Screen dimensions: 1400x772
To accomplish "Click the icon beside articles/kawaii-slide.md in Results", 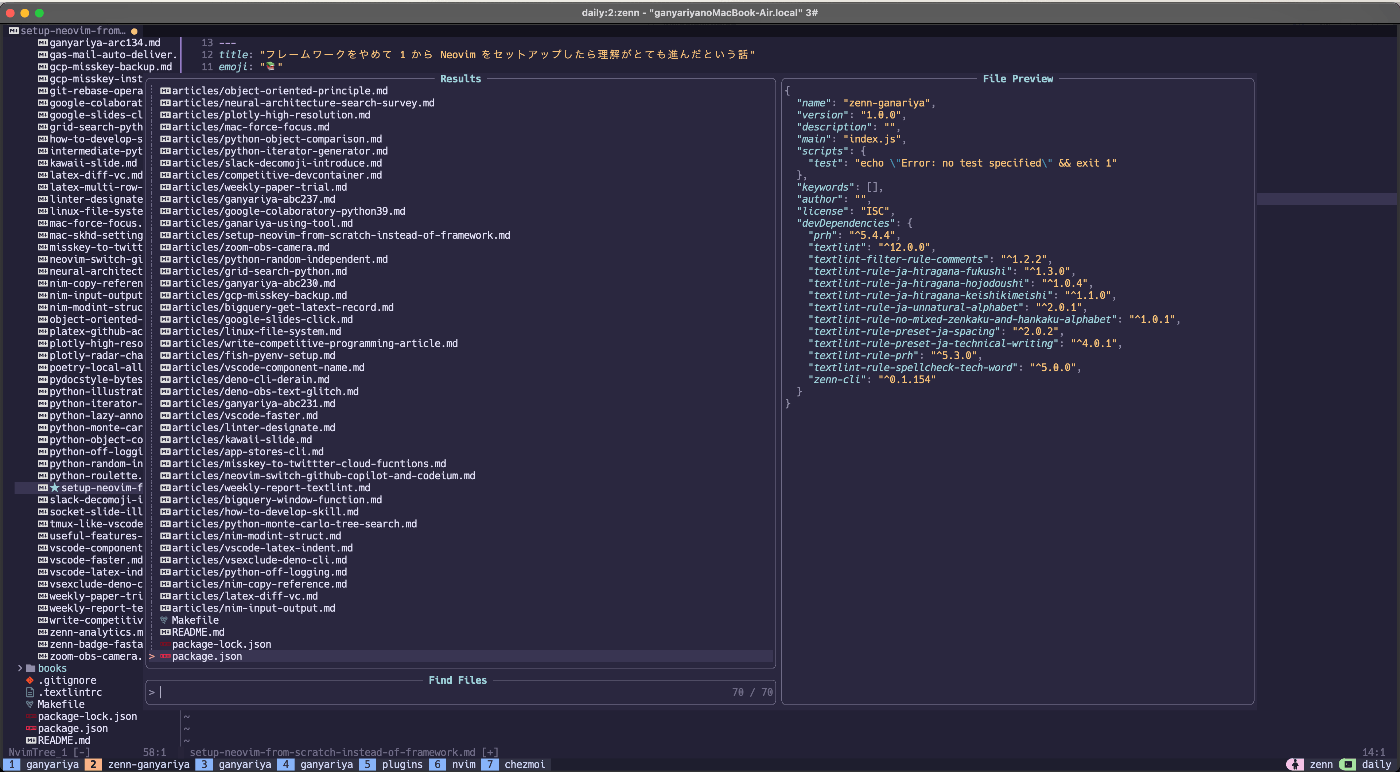I will [x=165, y=439].
